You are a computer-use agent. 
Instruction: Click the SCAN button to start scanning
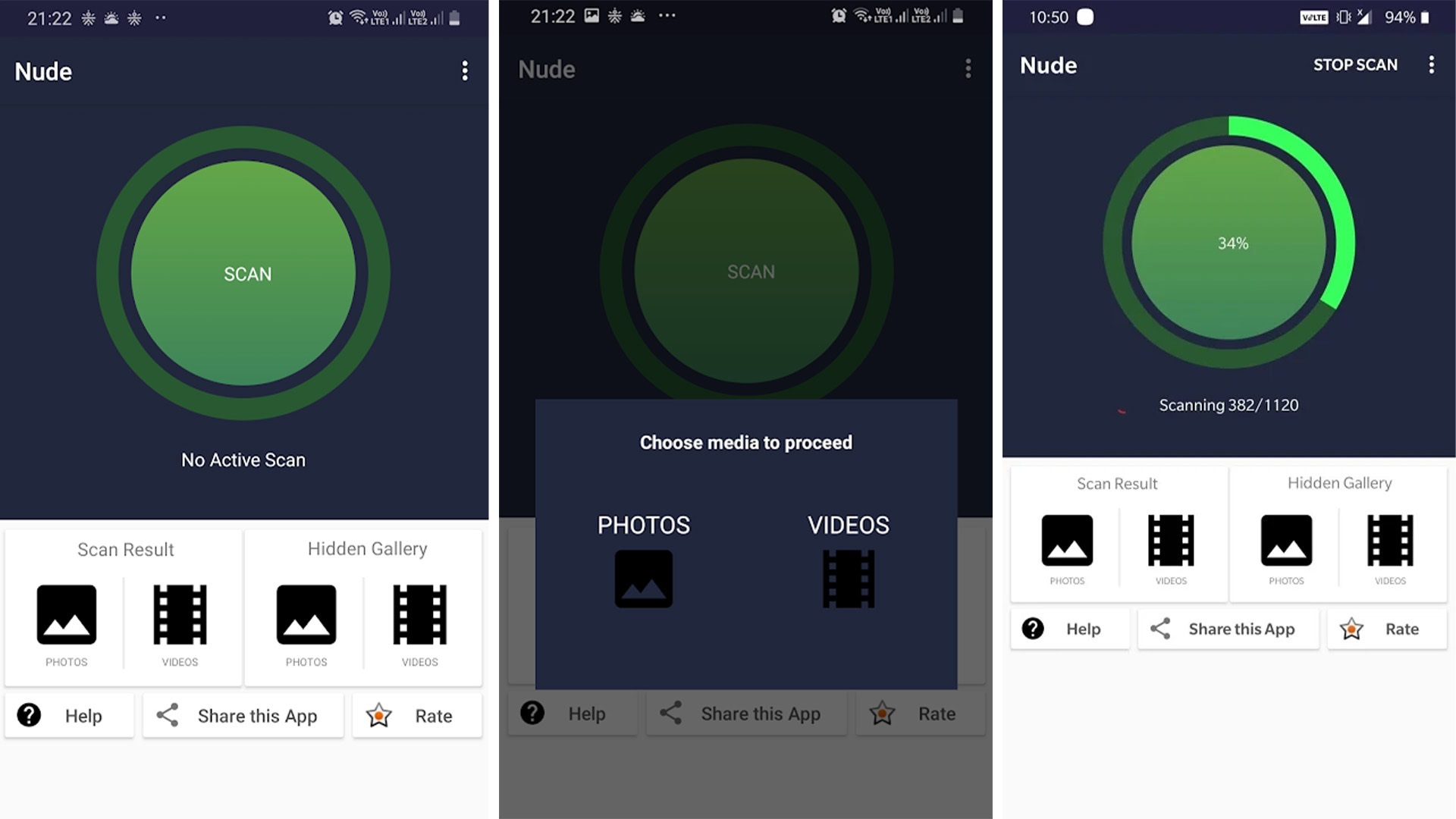[244, 272]
